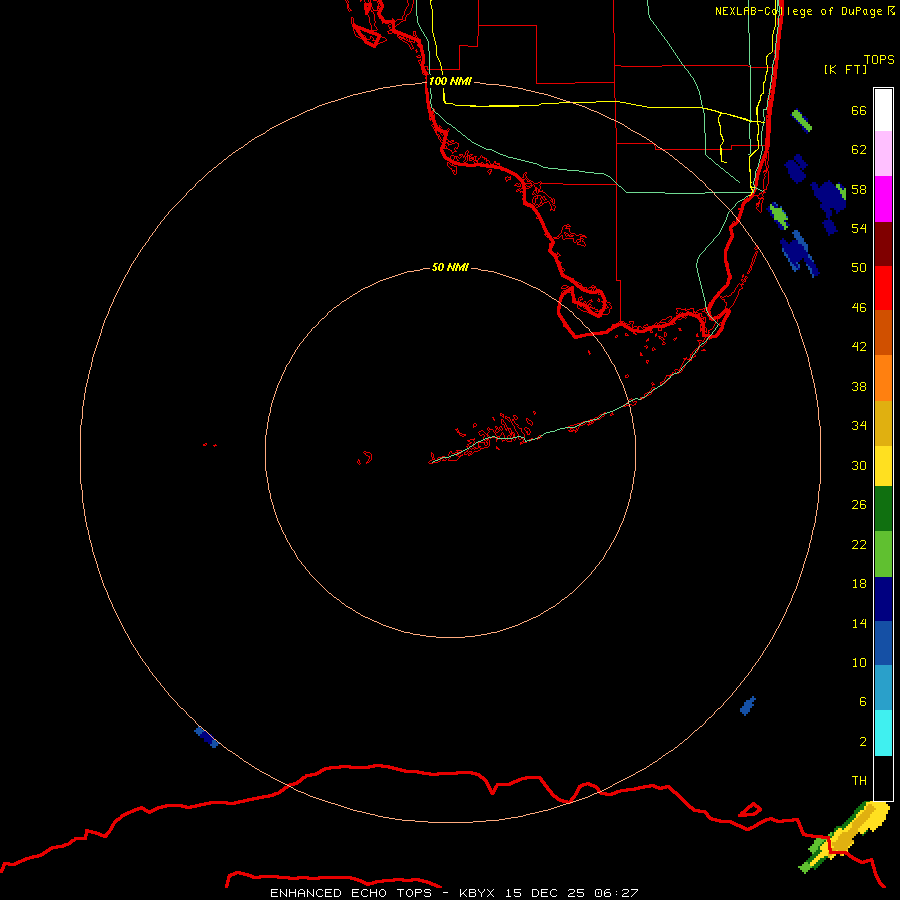Click the black TH threshold legend swatch
Screen dimensions: 900x900
(883, 778)
